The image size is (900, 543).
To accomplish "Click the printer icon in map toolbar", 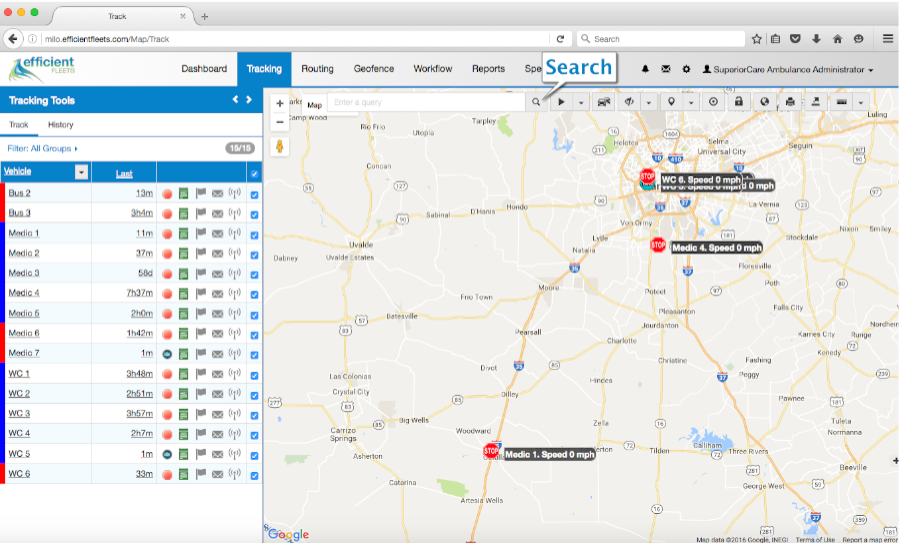I will pos(790,102).
